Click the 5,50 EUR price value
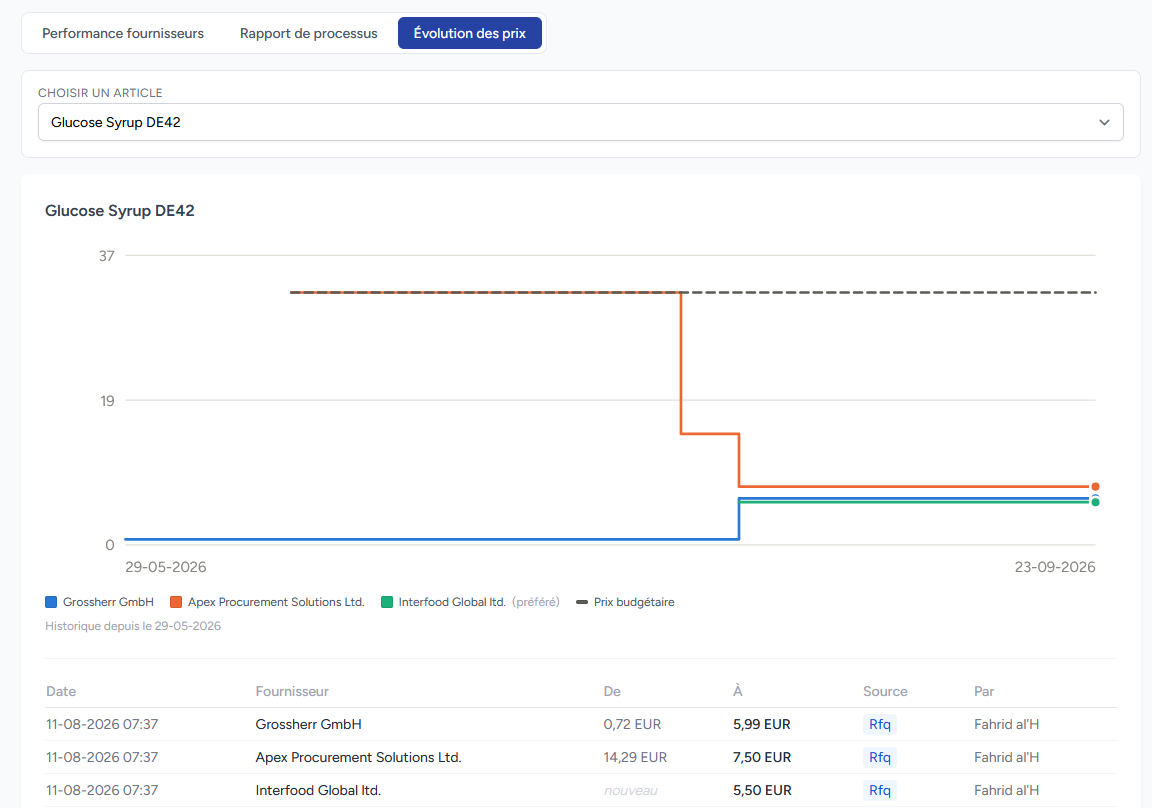 (762, 790)
